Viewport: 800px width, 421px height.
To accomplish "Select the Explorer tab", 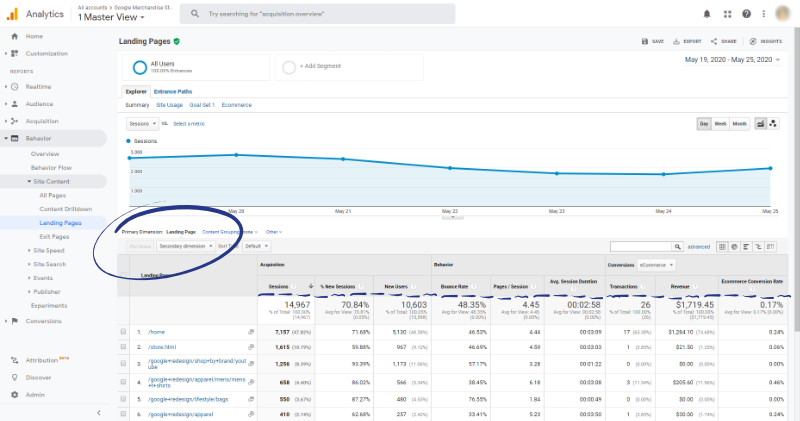I will pyautogui.click(x=136, y=92).
